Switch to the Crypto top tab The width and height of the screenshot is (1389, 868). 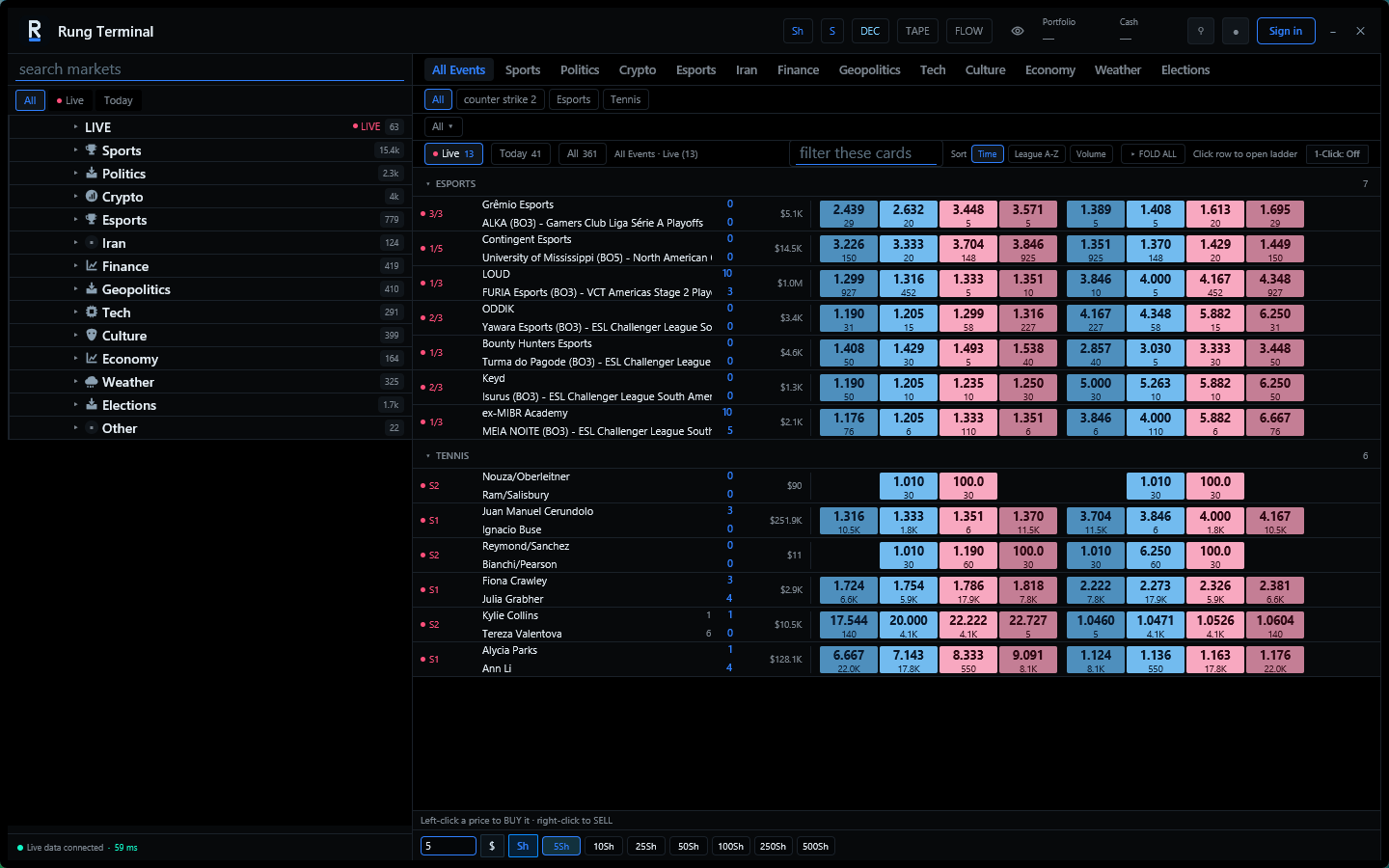pos(638,69)
